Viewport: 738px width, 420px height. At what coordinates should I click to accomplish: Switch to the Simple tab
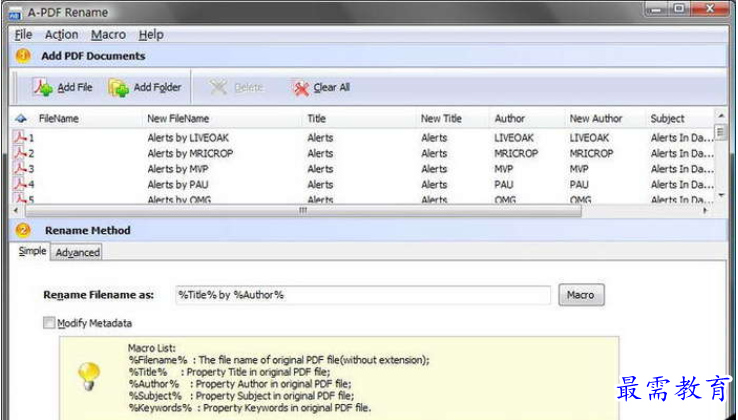(x=32, y=251)
